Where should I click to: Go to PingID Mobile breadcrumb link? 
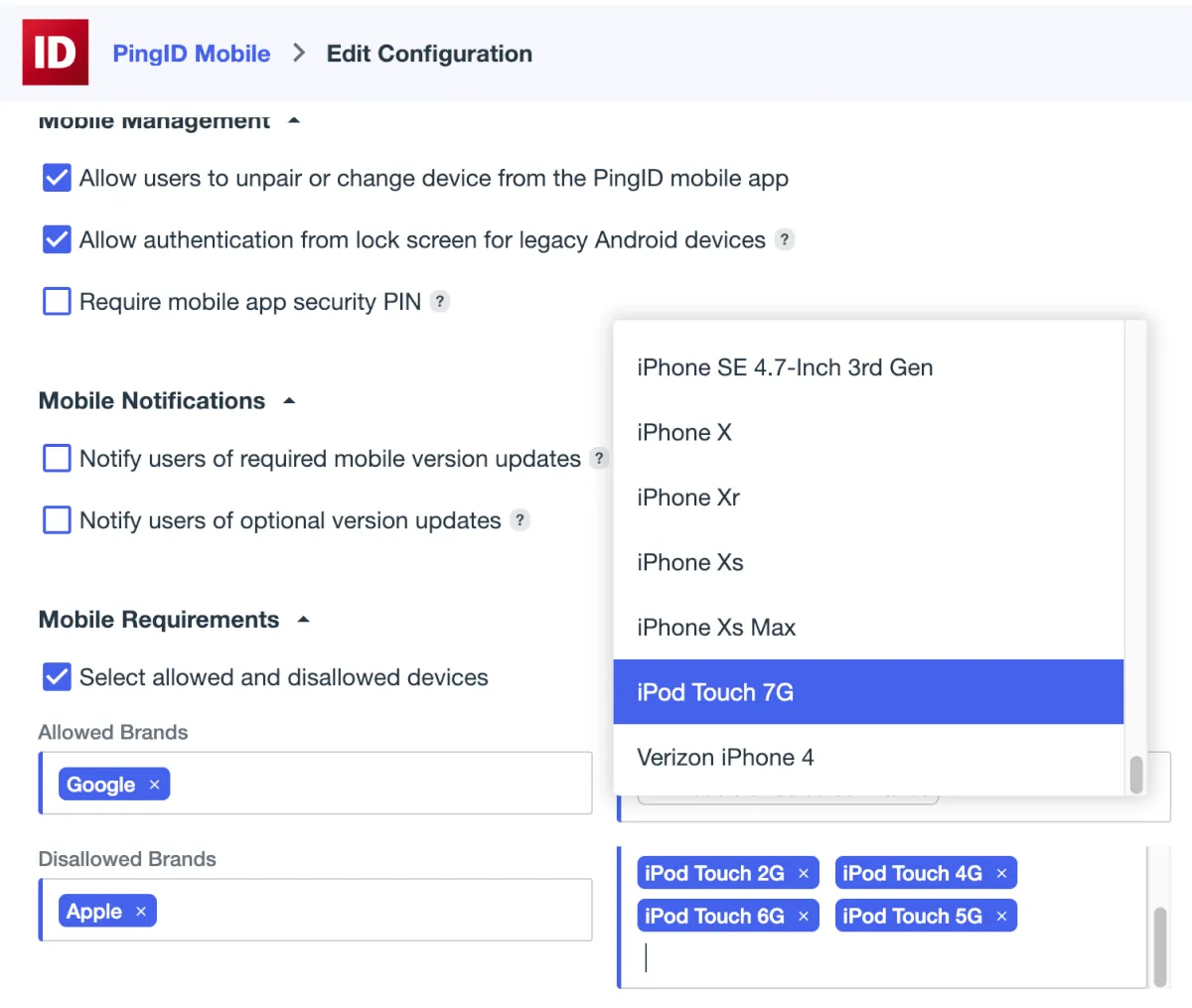pos(191,54)
